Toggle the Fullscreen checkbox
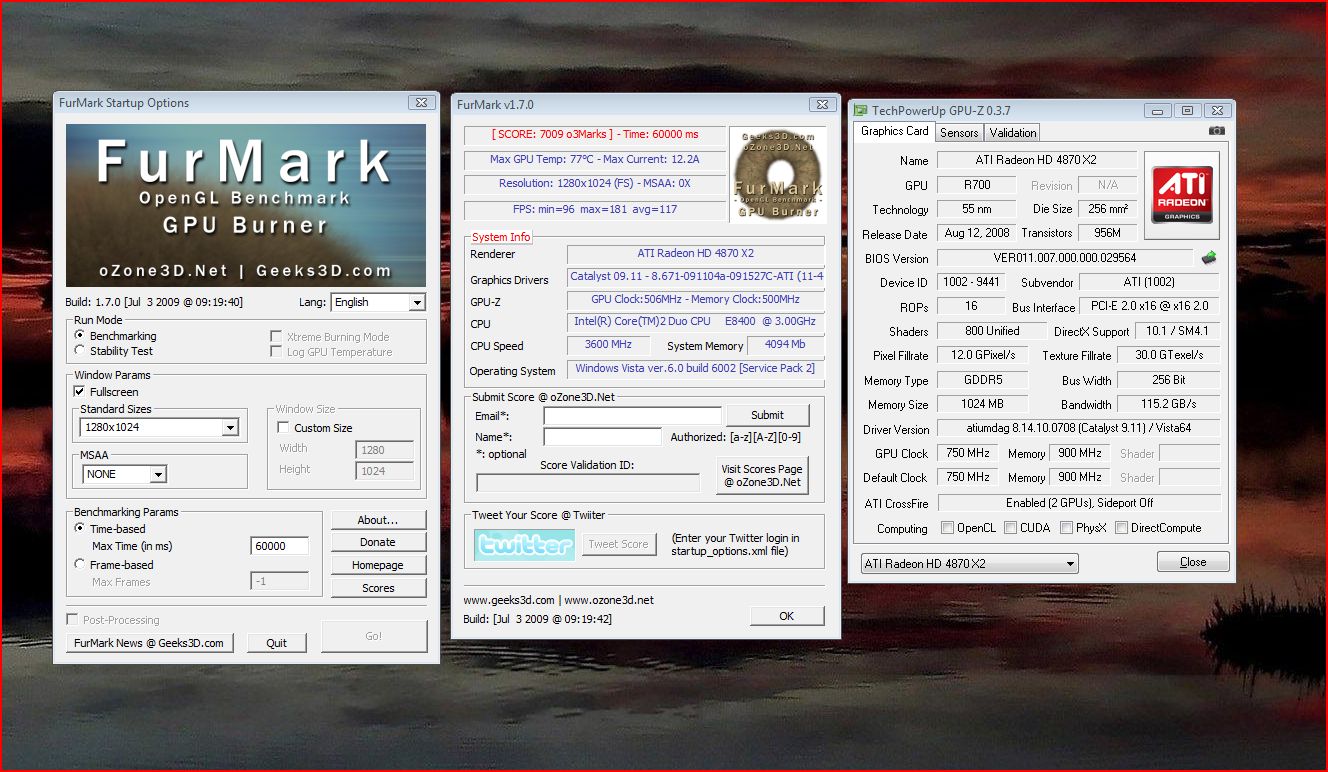 80,392
